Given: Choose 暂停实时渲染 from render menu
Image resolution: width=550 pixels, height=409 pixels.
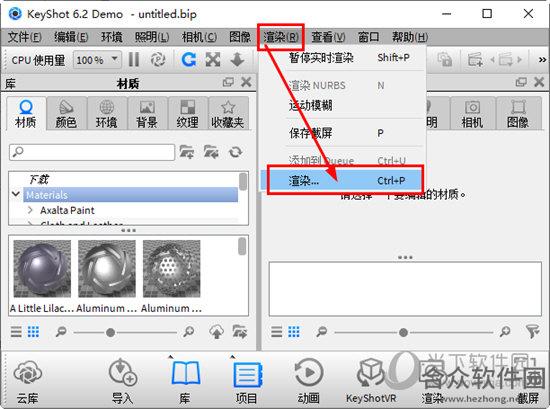Looking at the screenshot, I should [343, 58].
